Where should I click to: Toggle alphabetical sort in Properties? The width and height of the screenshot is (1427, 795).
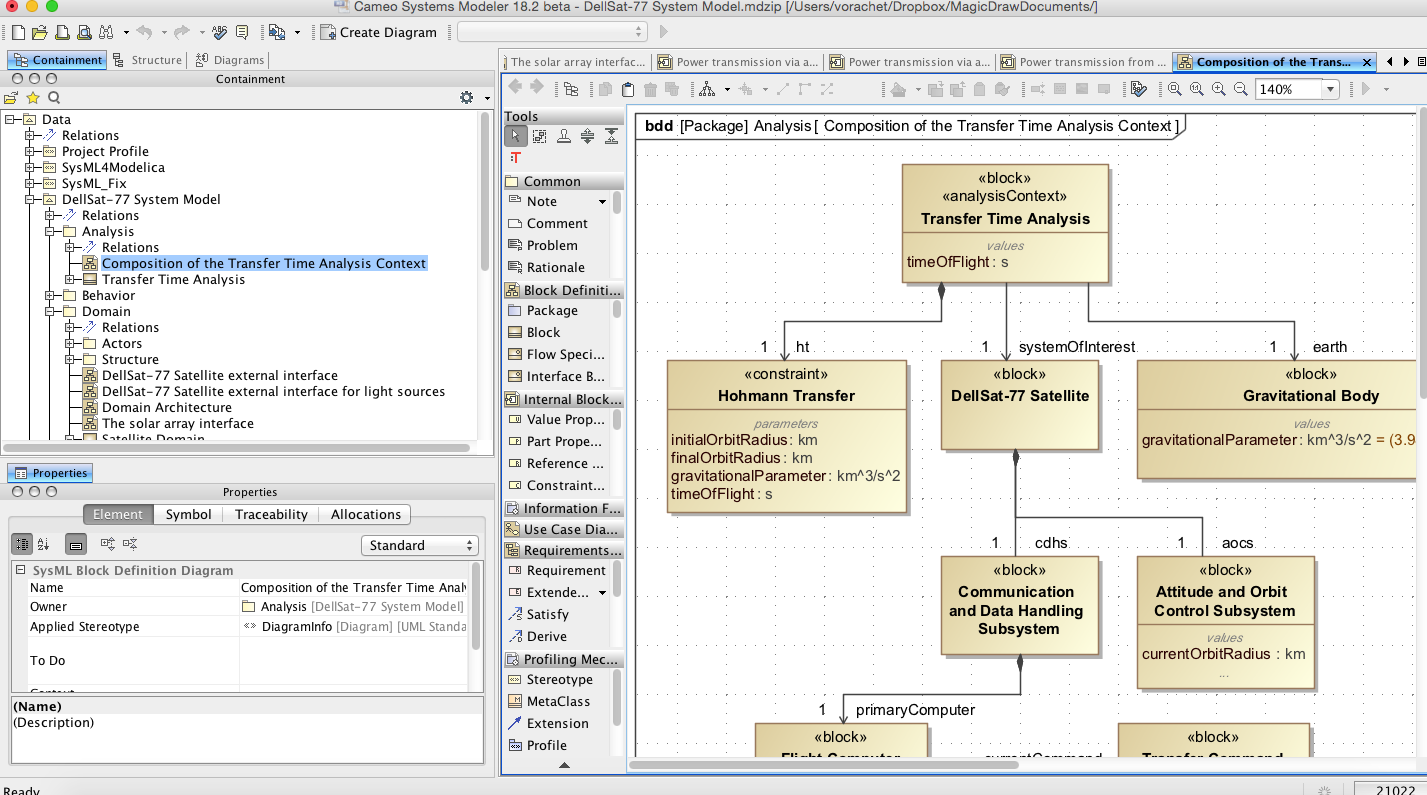pos(43,545)
